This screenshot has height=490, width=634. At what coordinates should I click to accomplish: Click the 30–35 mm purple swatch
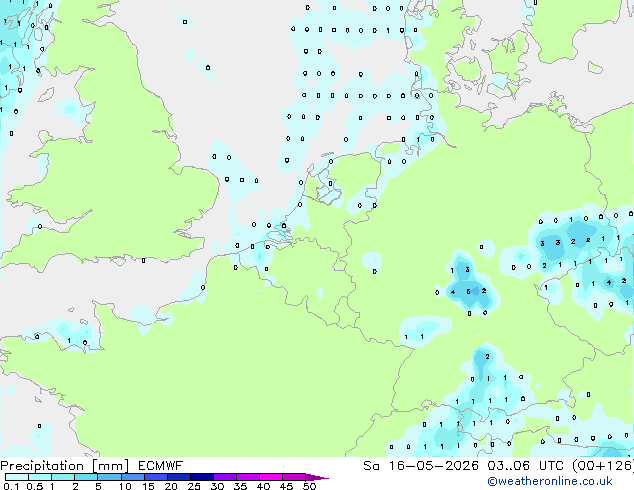pos(224,477)
